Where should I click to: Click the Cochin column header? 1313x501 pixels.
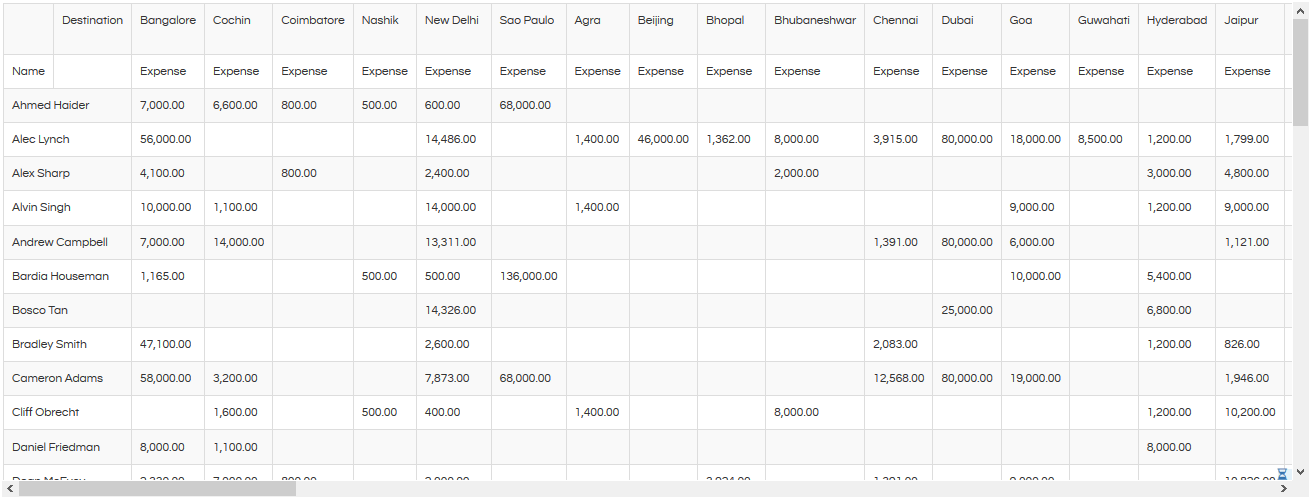click(x=238, y=29)
